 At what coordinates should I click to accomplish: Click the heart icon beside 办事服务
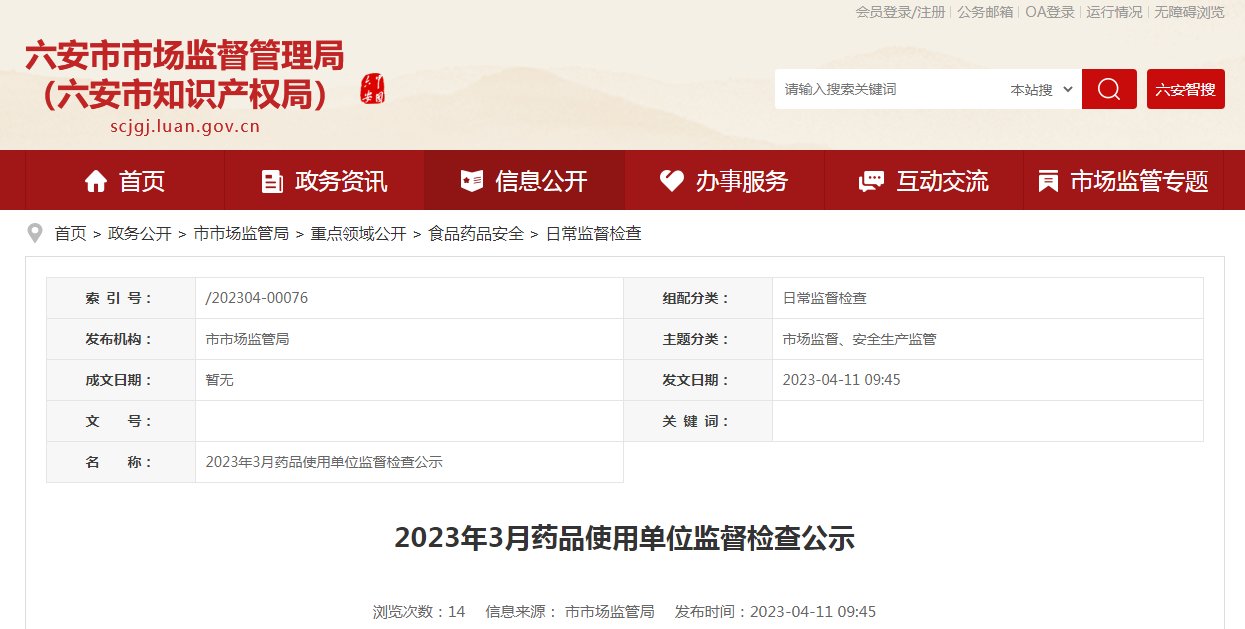[x=672, y=181]
